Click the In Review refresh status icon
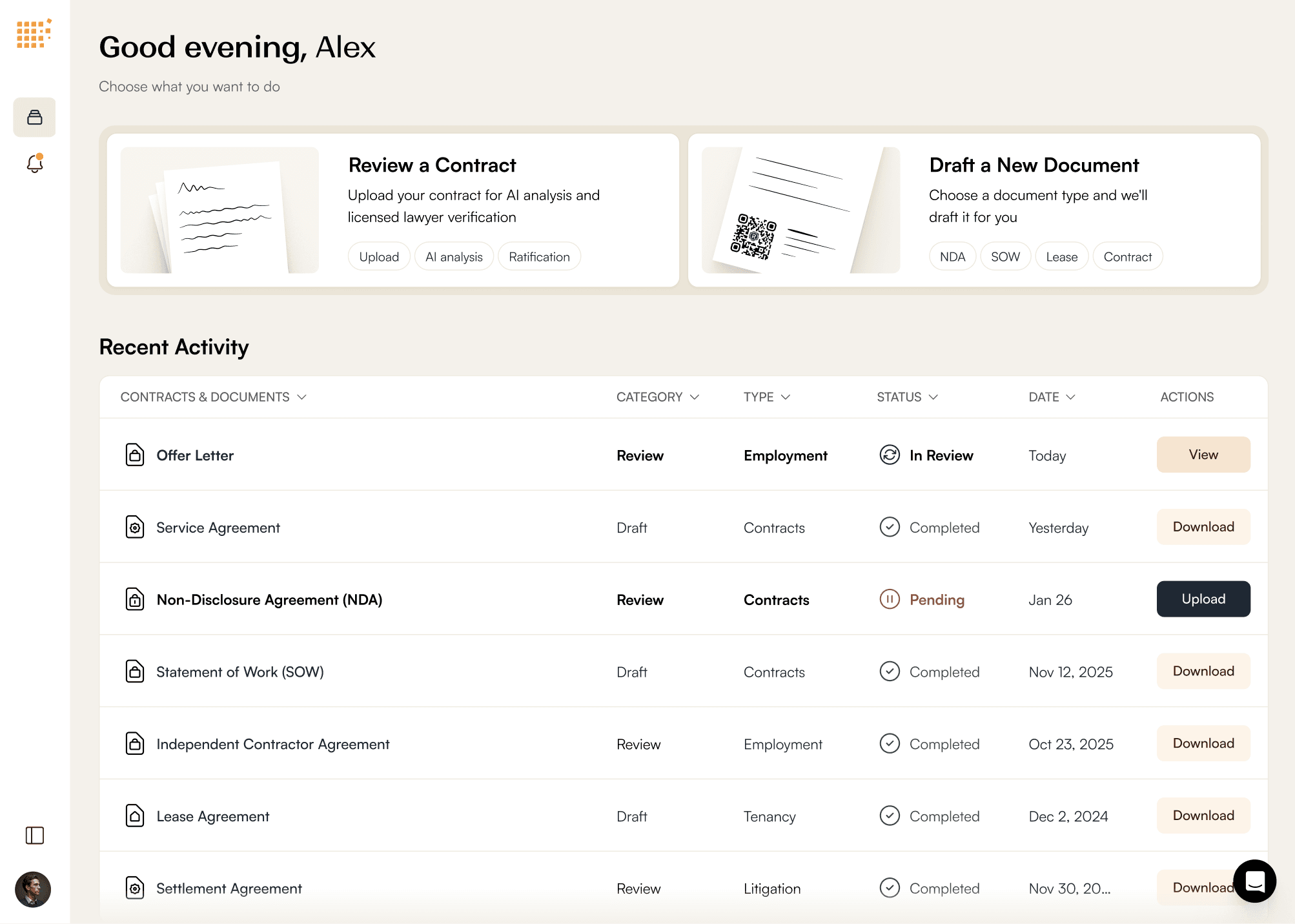Viewport: 1295px width, 924px height. [889, 455]
